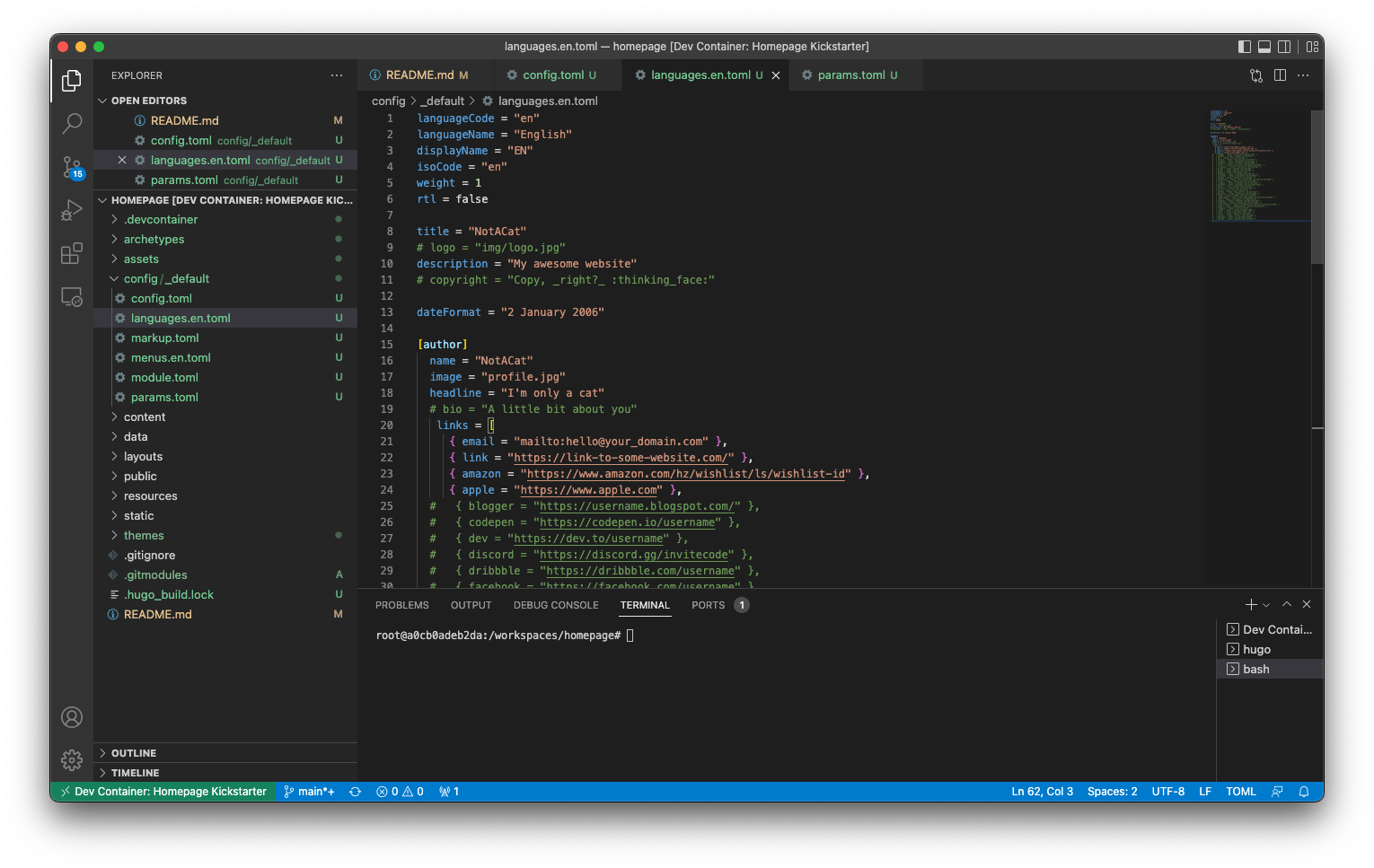The width and height of the screenshot is (1374, 868).
Task: Switch to the PROBLEMS panel tab
Action: click(x=401, y=605)
